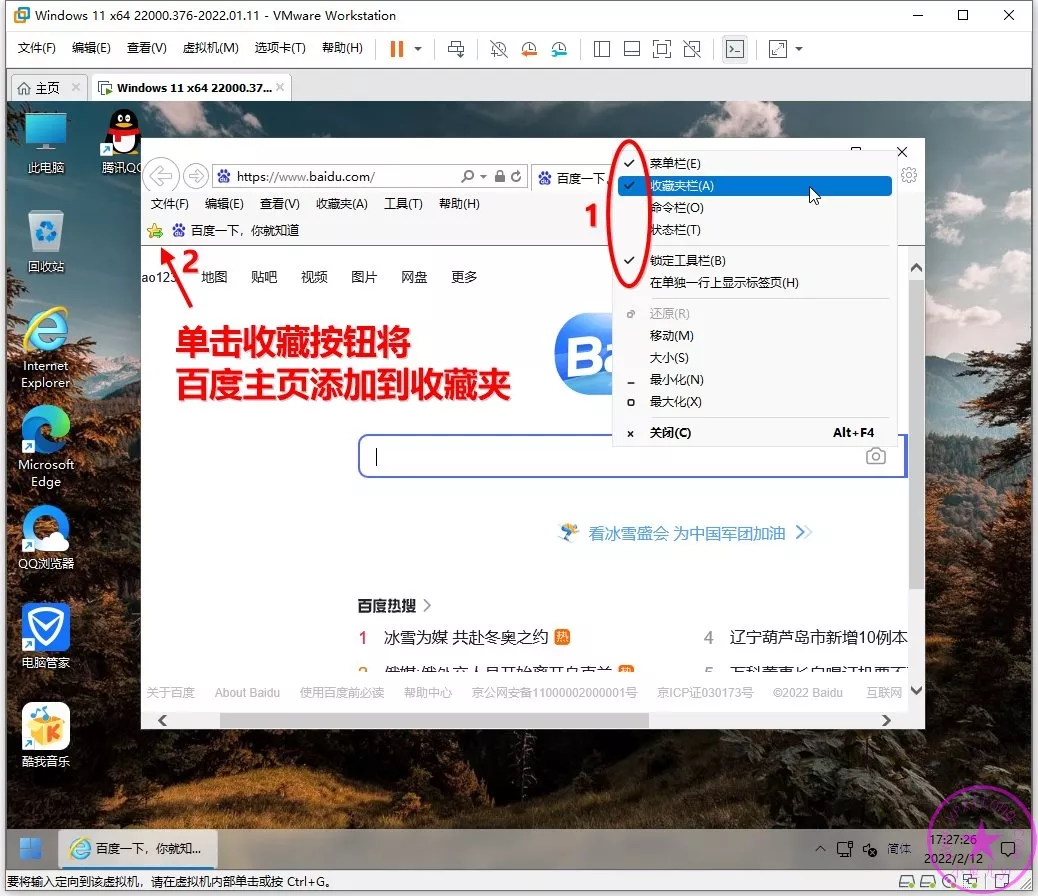
Task: Choose 最大化(X) in context menu
Action: [755, 402]
